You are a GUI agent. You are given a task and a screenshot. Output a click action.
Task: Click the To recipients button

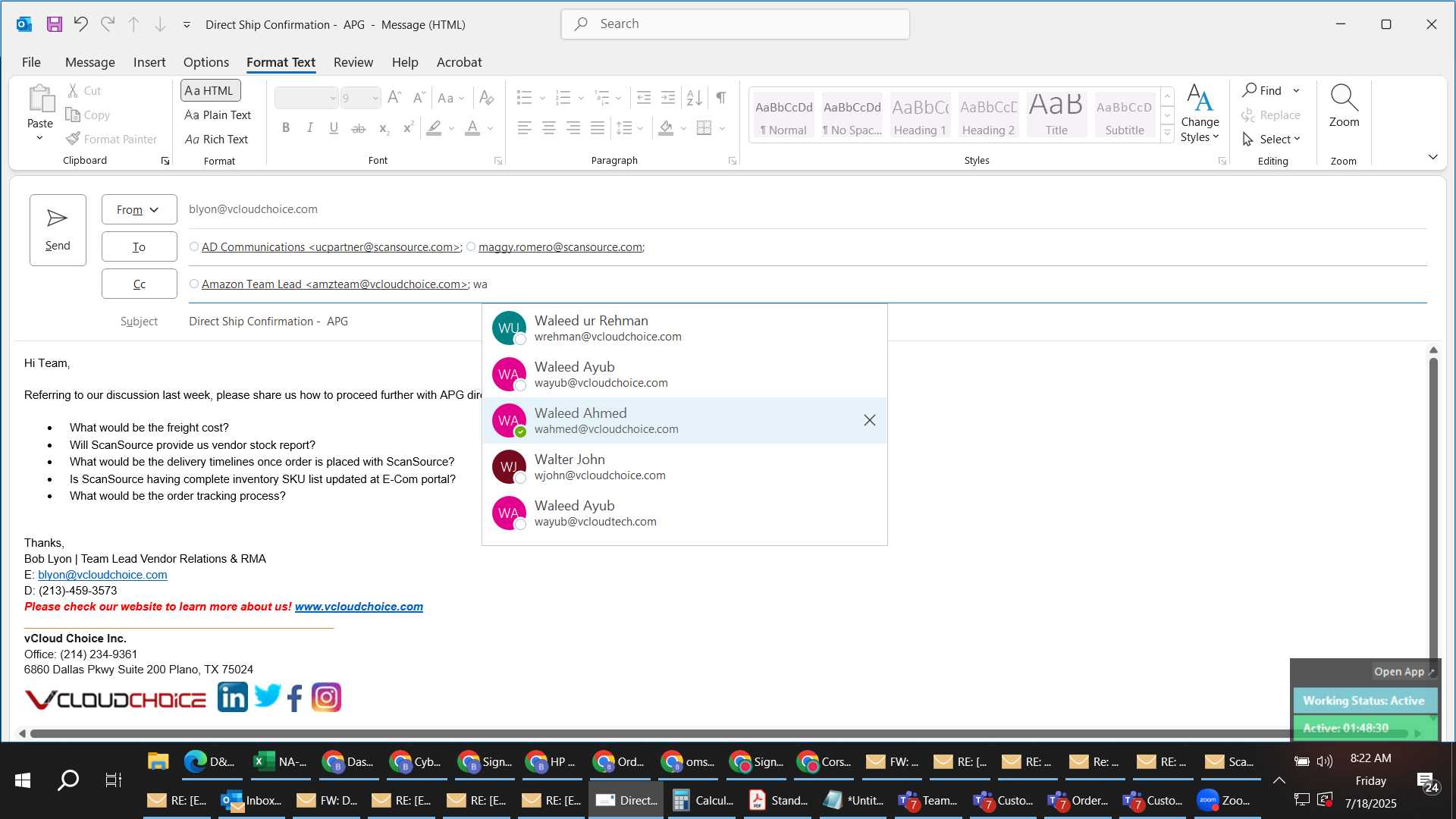click(x=140, y=246)
